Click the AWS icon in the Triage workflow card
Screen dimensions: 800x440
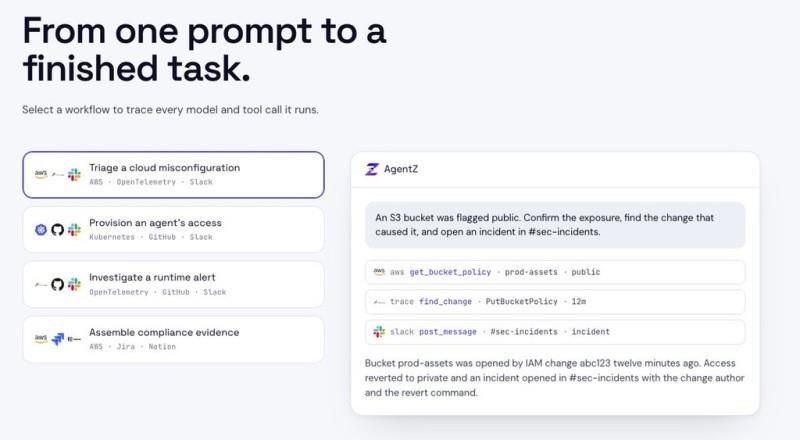tap(41, 174)
